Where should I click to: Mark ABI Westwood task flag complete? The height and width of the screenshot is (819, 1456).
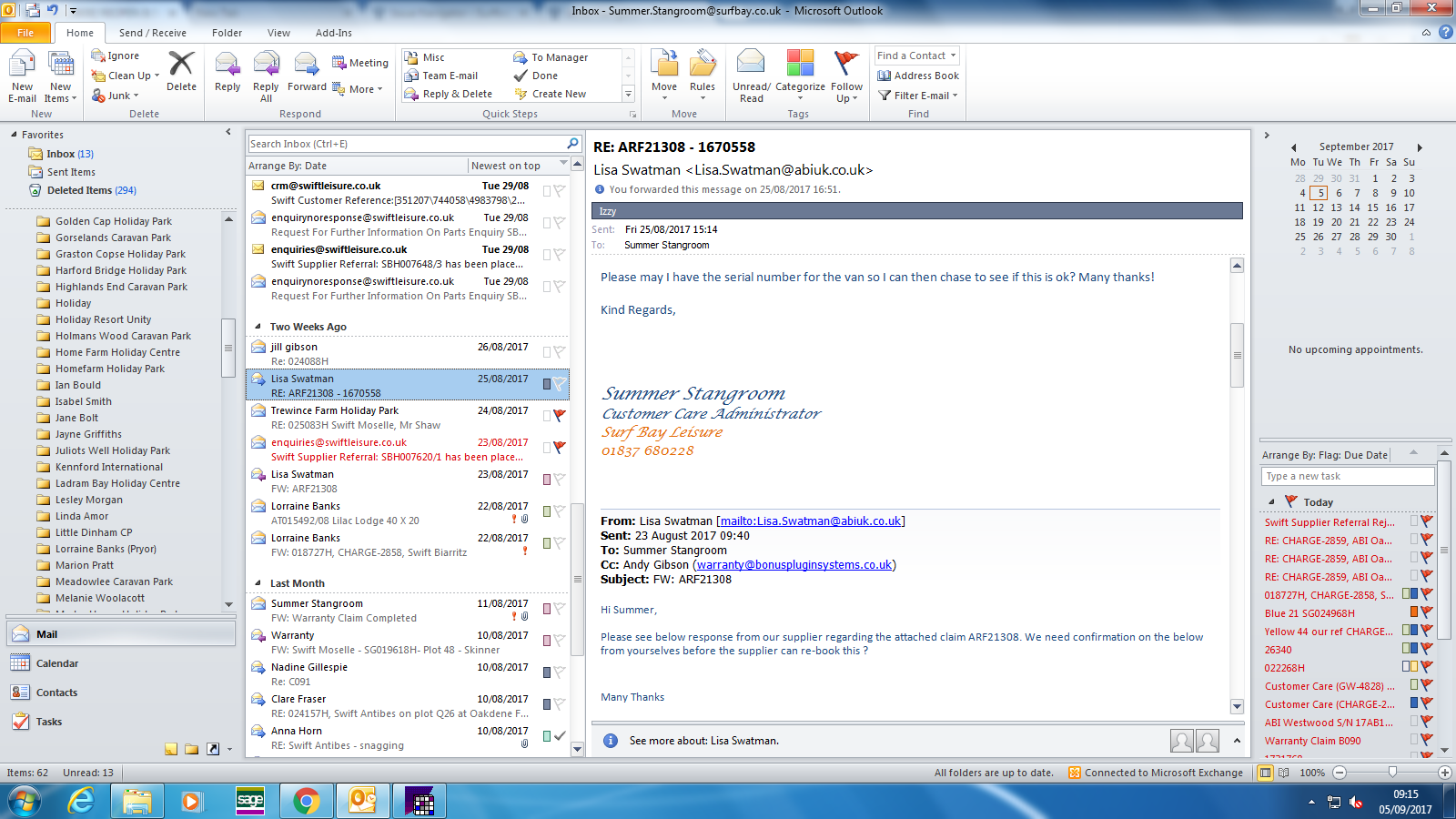coord(1427,722)
